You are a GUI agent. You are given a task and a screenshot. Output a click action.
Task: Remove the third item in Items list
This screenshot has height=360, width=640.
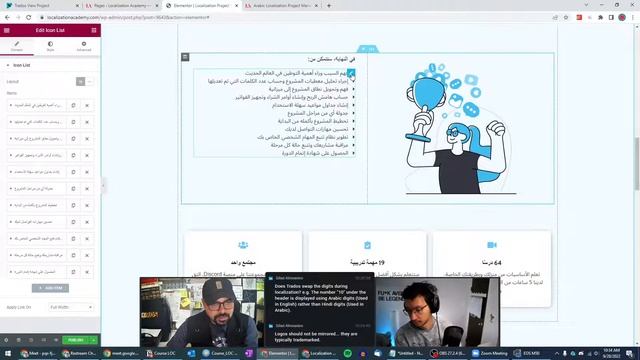pyautogui.click(x=87, y=139)
